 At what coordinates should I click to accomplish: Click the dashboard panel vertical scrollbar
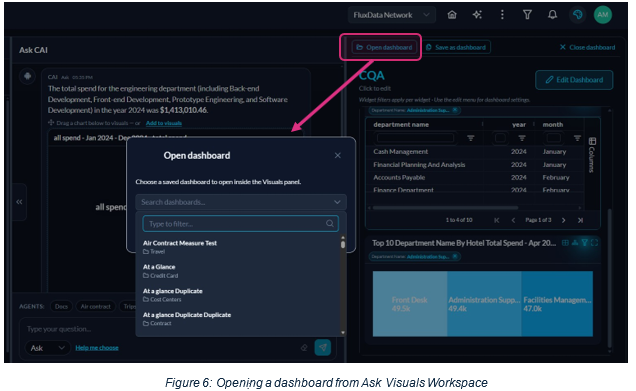click(x=609, y=278)
